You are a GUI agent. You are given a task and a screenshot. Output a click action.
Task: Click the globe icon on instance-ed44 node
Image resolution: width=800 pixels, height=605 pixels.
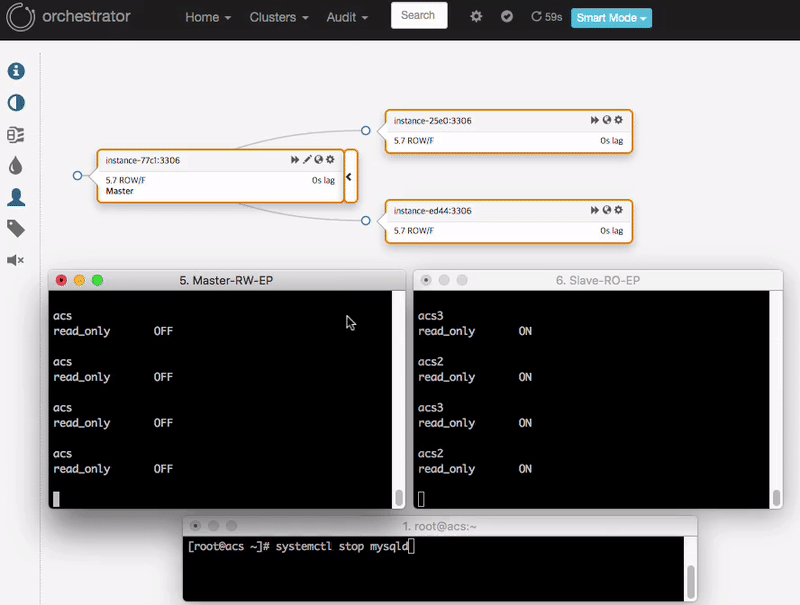(x=605, y=209)
